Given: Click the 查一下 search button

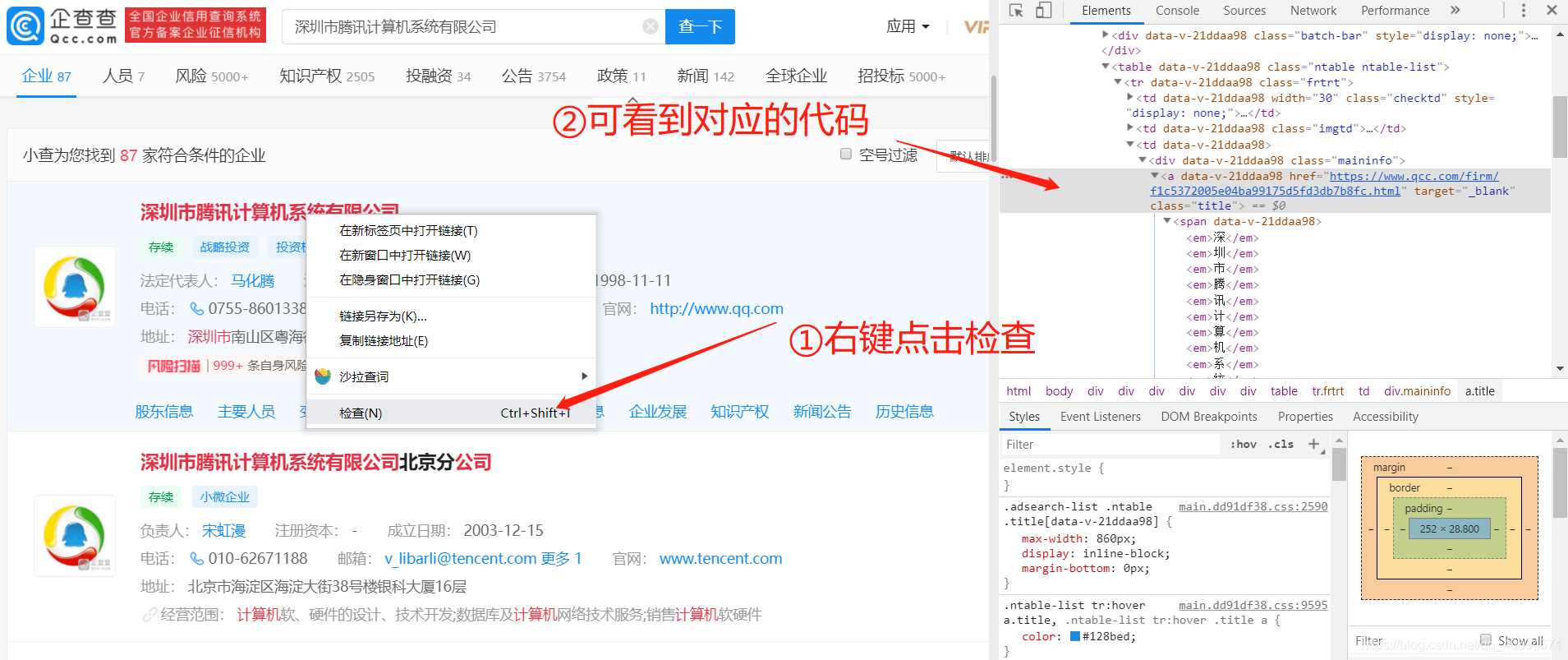Looking at the screenshot, I should pos(700,26).
